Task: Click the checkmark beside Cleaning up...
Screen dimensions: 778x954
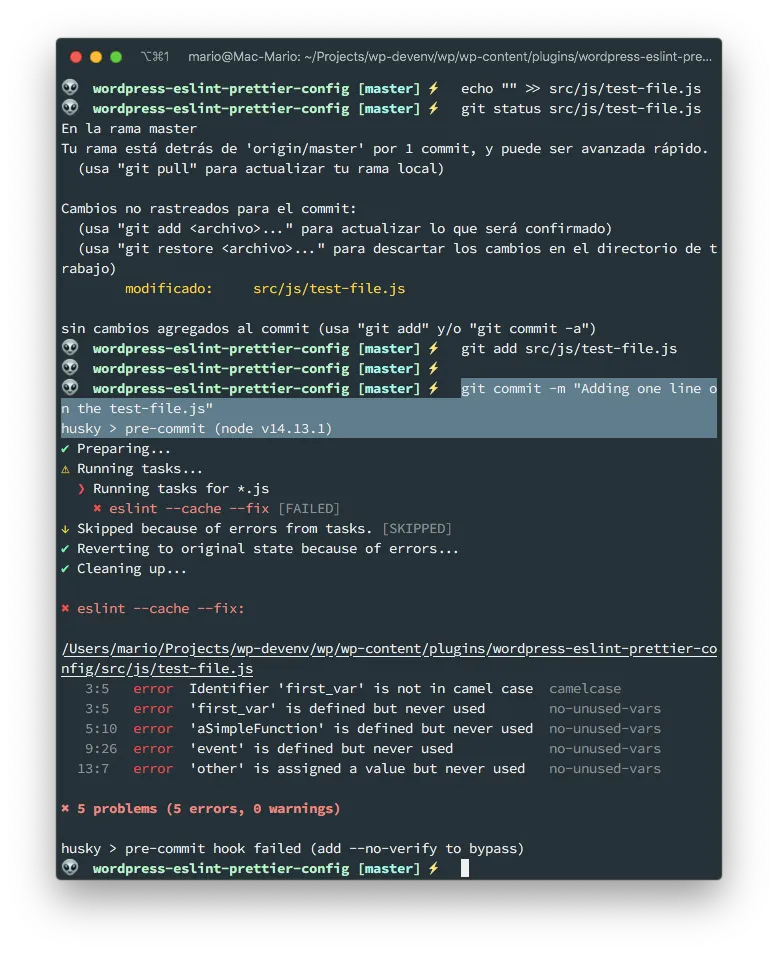Action: click(65, 569)
